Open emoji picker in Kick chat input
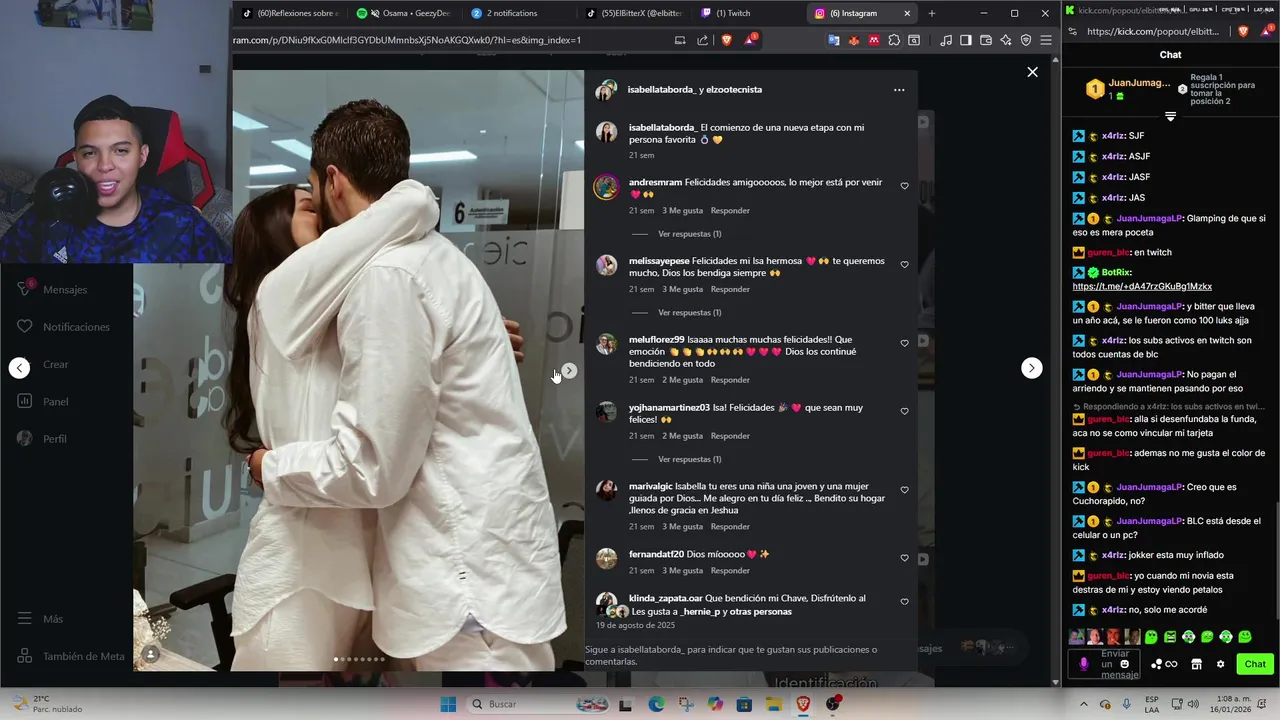 1125,664
